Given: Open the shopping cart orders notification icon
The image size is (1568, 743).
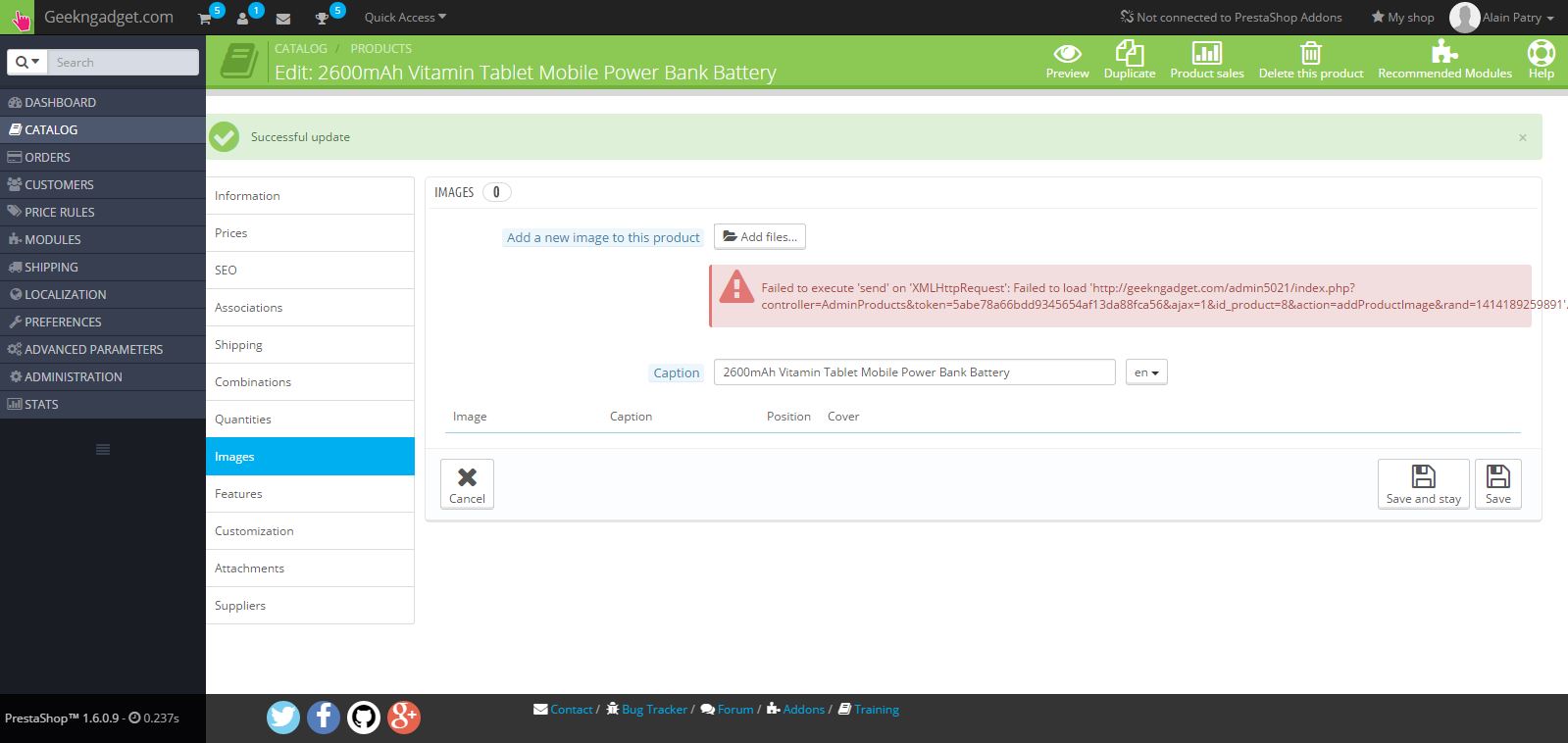Looking at the screenshot, I should pyautogui.click(x=205, y=18).
